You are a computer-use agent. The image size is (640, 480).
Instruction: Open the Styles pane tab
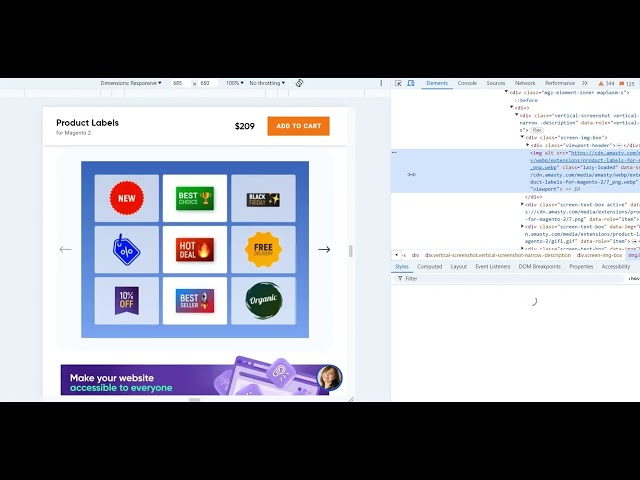402,267
